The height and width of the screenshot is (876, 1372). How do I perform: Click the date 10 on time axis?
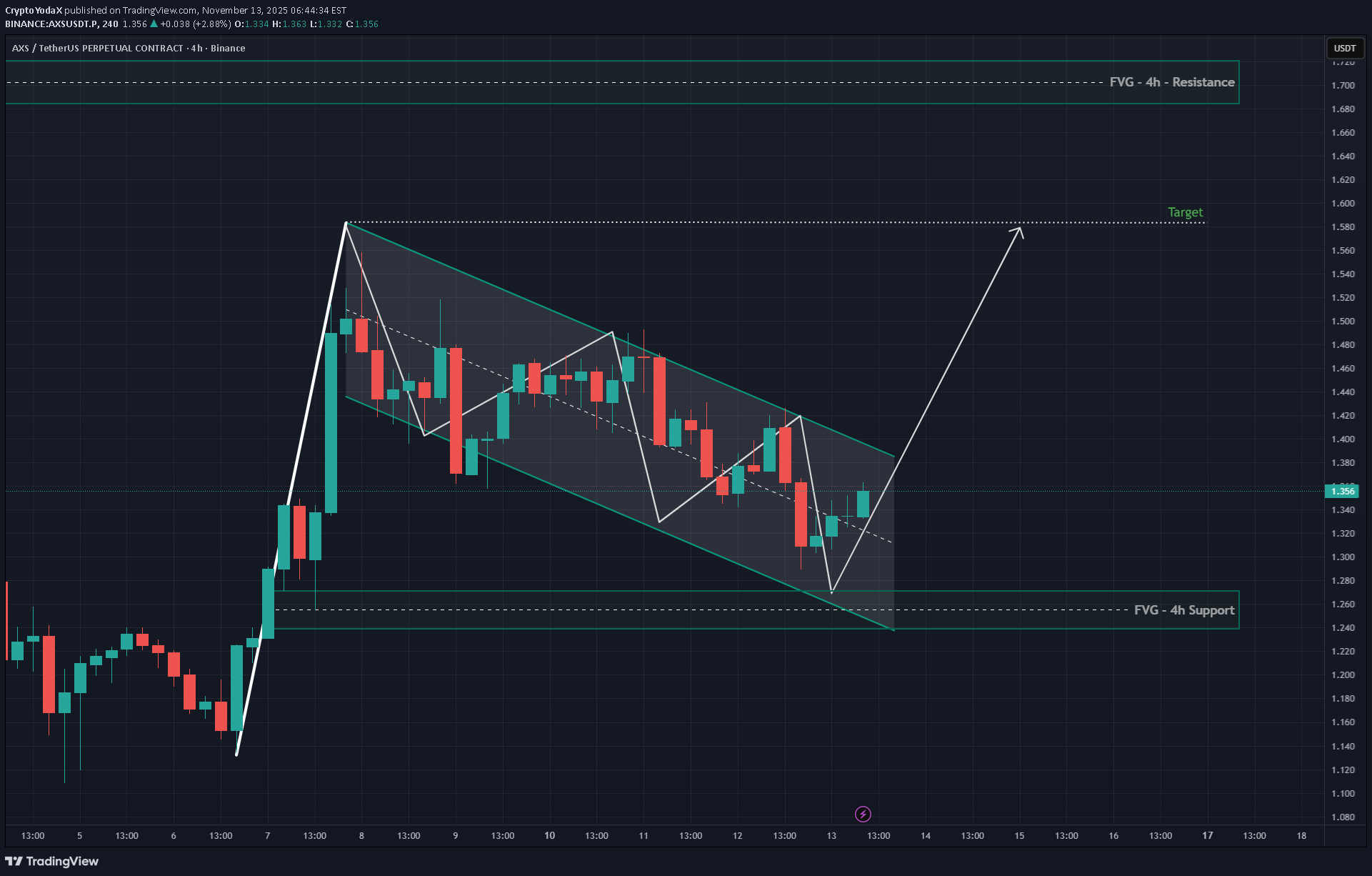(x=549, y=835)
